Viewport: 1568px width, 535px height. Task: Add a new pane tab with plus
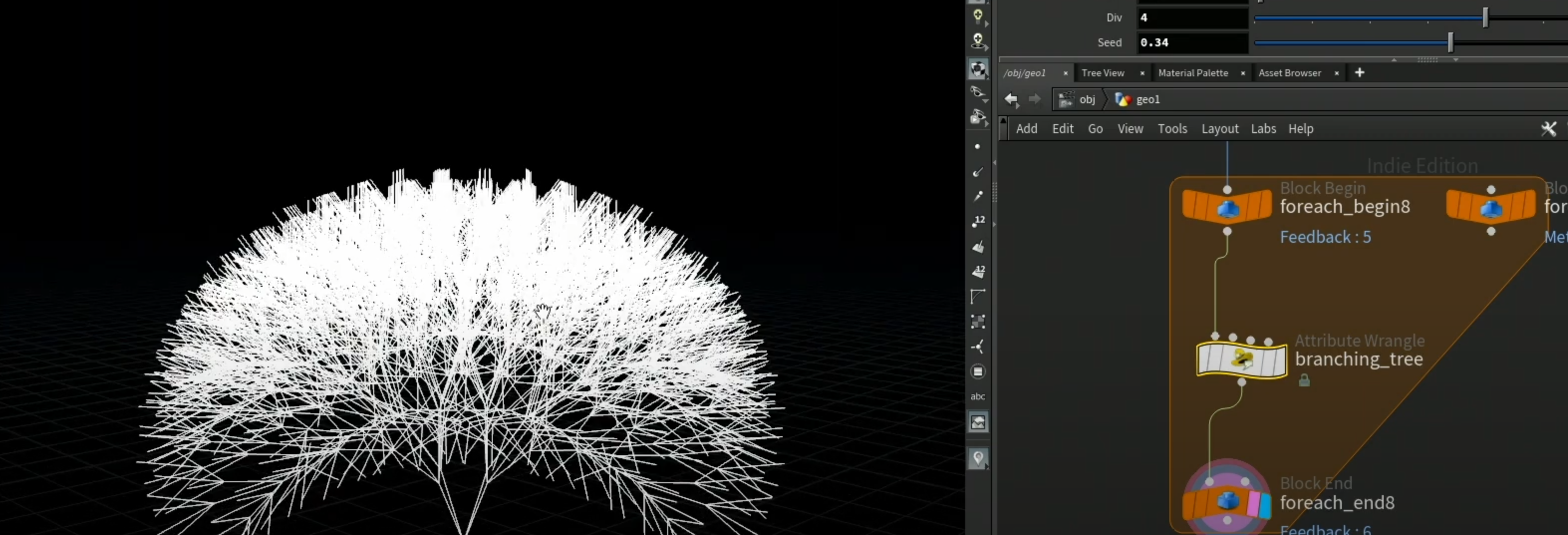(x=1359, y=72)
